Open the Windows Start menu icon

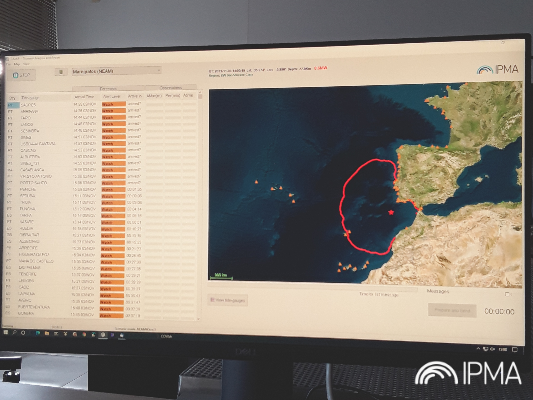tap(5, 332)
